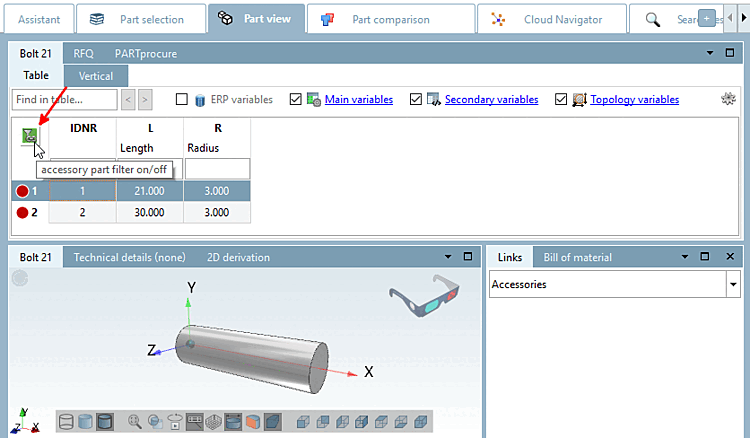Switch to the Part comparison tab

click(x=391, y=19)
